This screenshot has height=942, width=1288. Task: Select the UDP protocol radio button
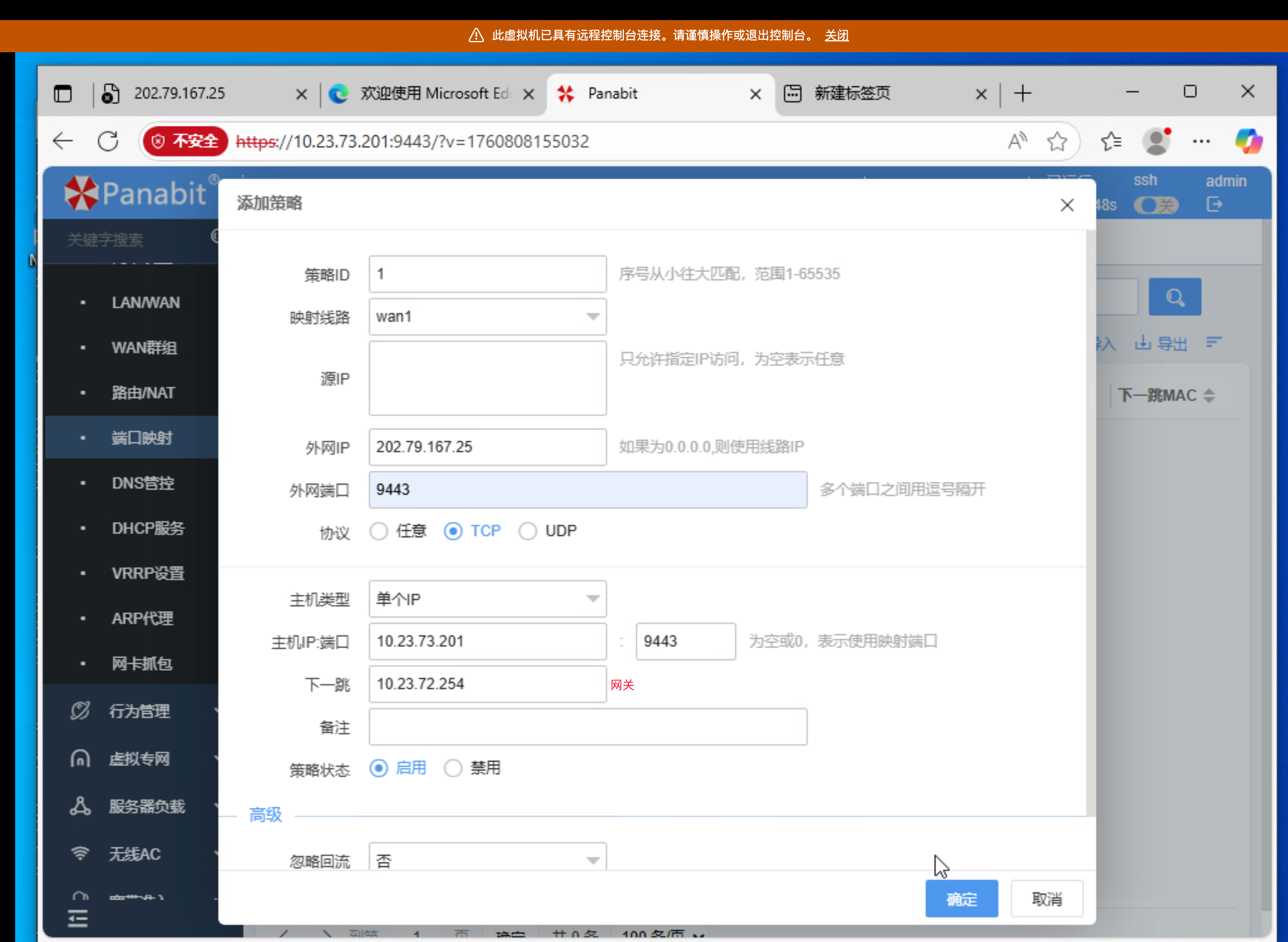click(x=528, y=531)
